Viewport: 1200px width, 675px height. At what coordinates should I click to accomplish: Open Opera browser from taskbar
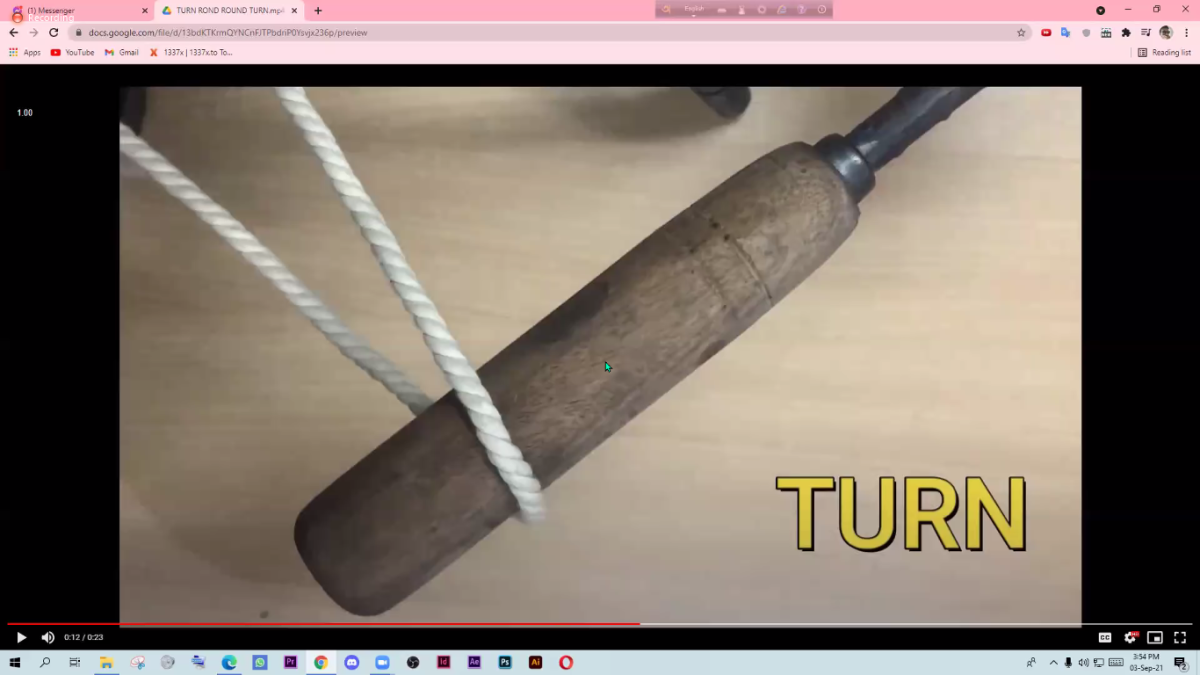pos(566,662)
